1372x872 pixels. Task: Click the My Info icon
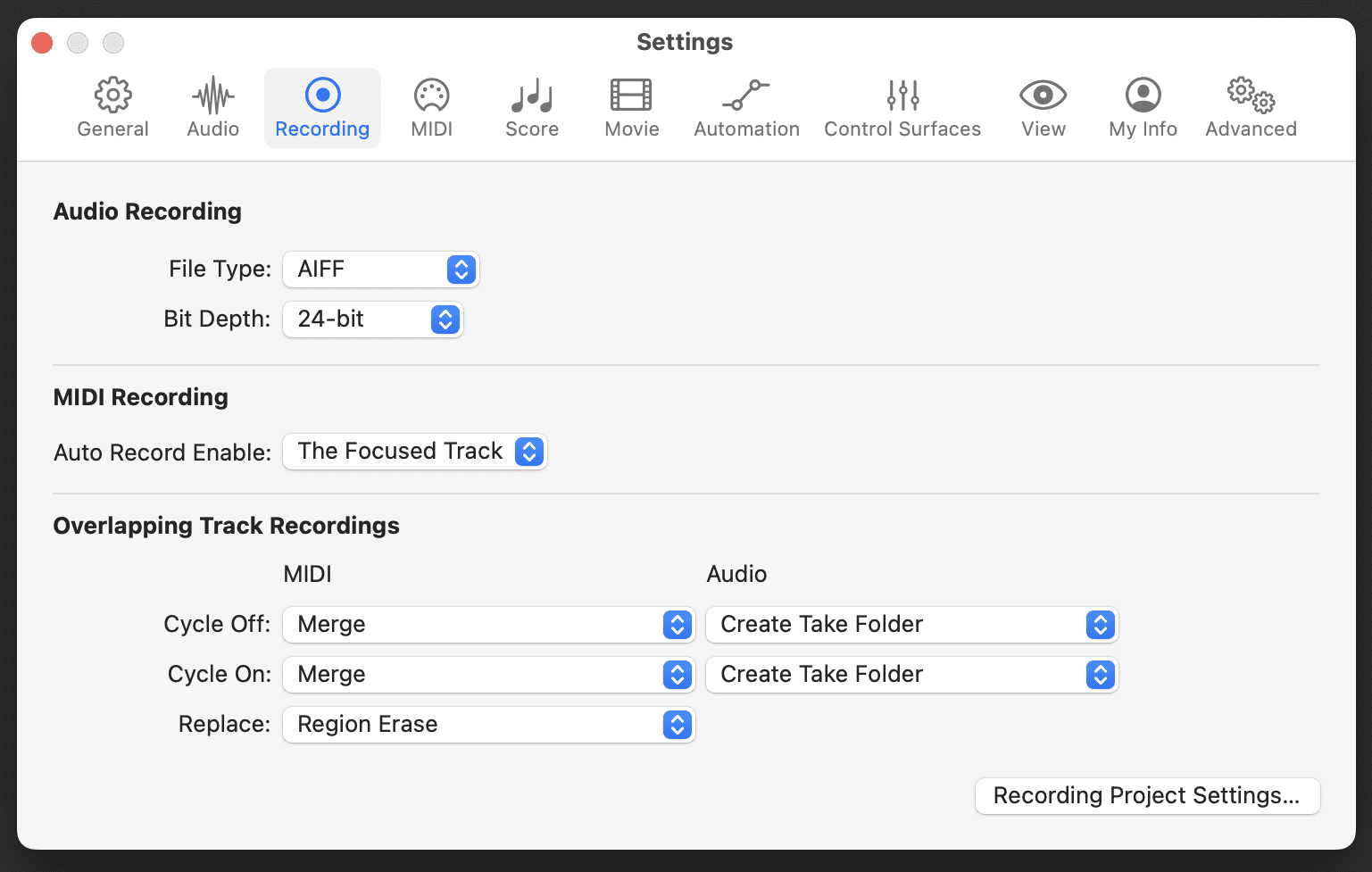click(x=1143, y=105)
